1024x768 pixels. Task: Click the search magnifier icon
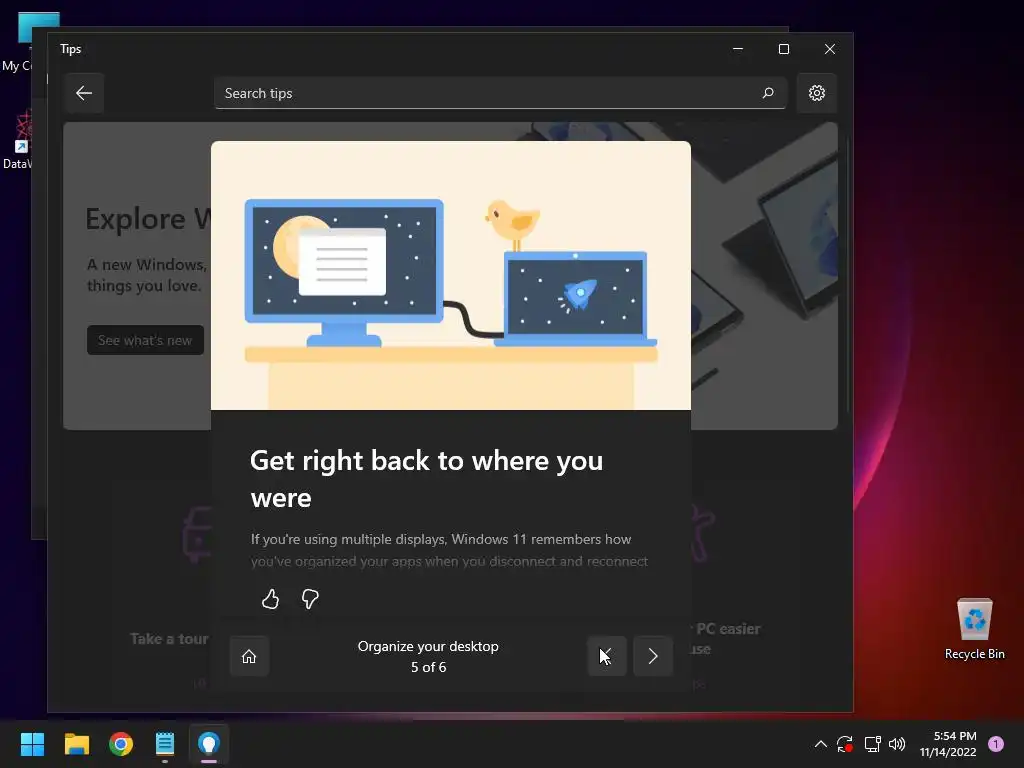click(768, 93)
